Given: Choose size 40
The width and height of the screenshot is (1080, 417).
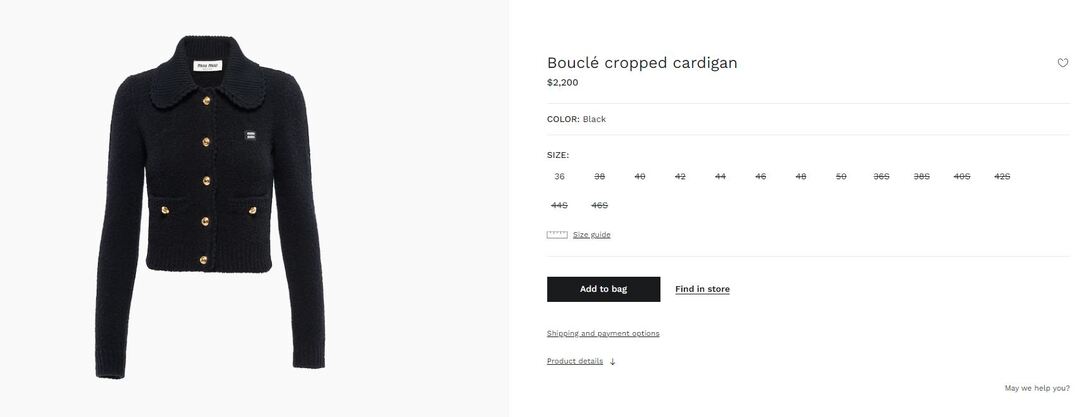Looking at the screenshot, I should [640, 177].
